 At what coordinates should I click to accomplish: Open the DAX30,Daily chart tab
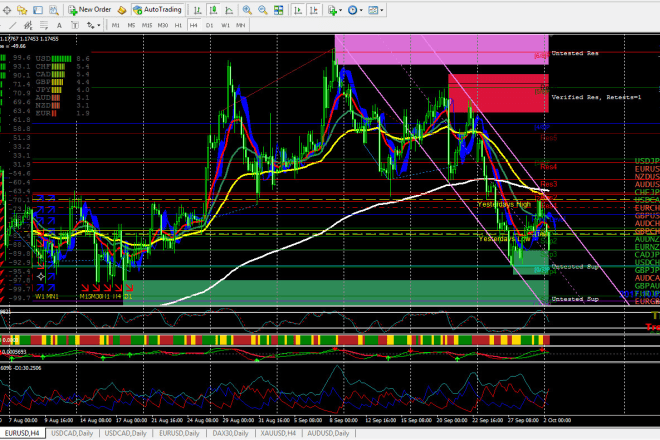[x=231, y=433]
